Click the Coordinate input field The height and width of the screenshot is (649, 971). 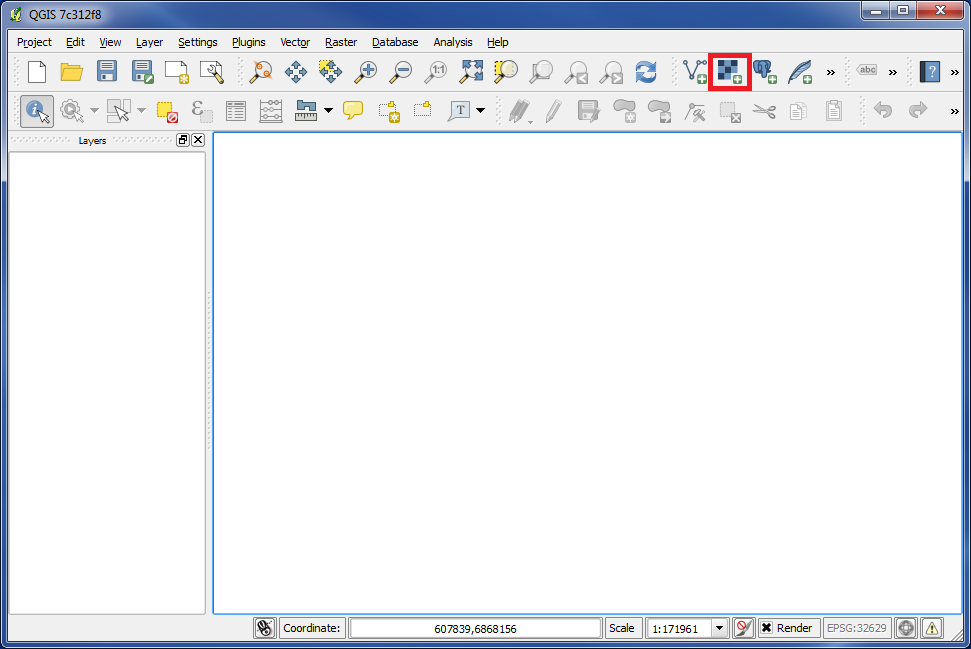475,629
